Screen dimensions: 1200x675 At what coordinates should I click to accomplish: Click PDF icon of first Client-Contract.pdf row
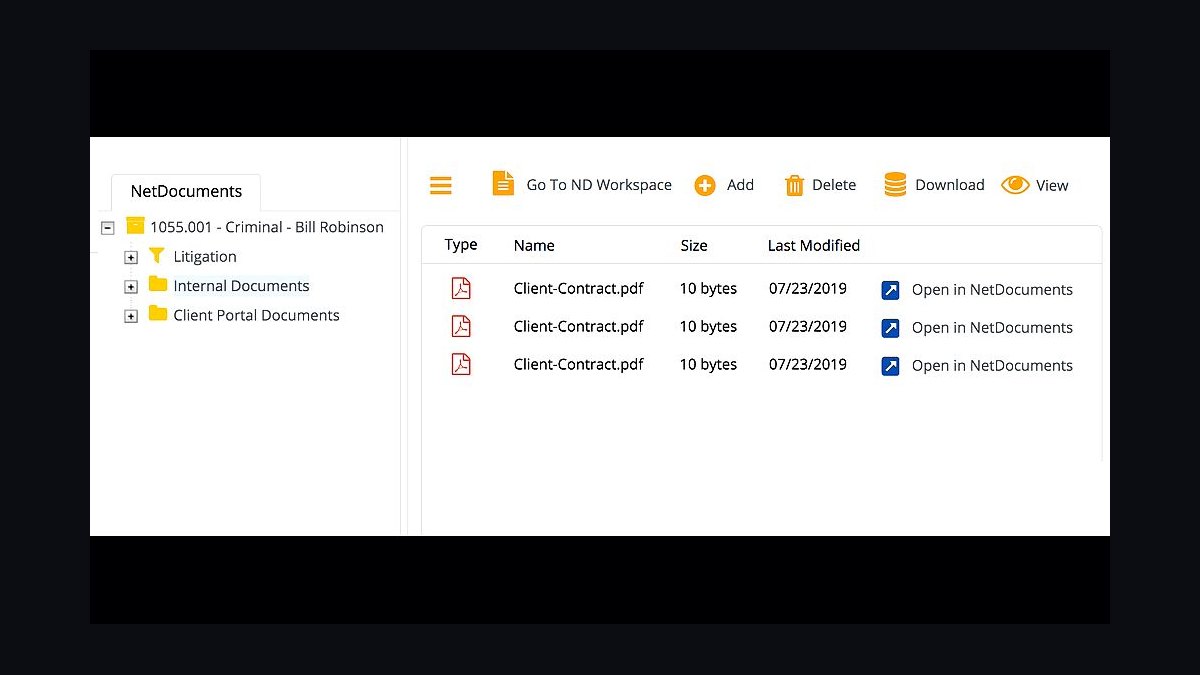tap(461, 289)
